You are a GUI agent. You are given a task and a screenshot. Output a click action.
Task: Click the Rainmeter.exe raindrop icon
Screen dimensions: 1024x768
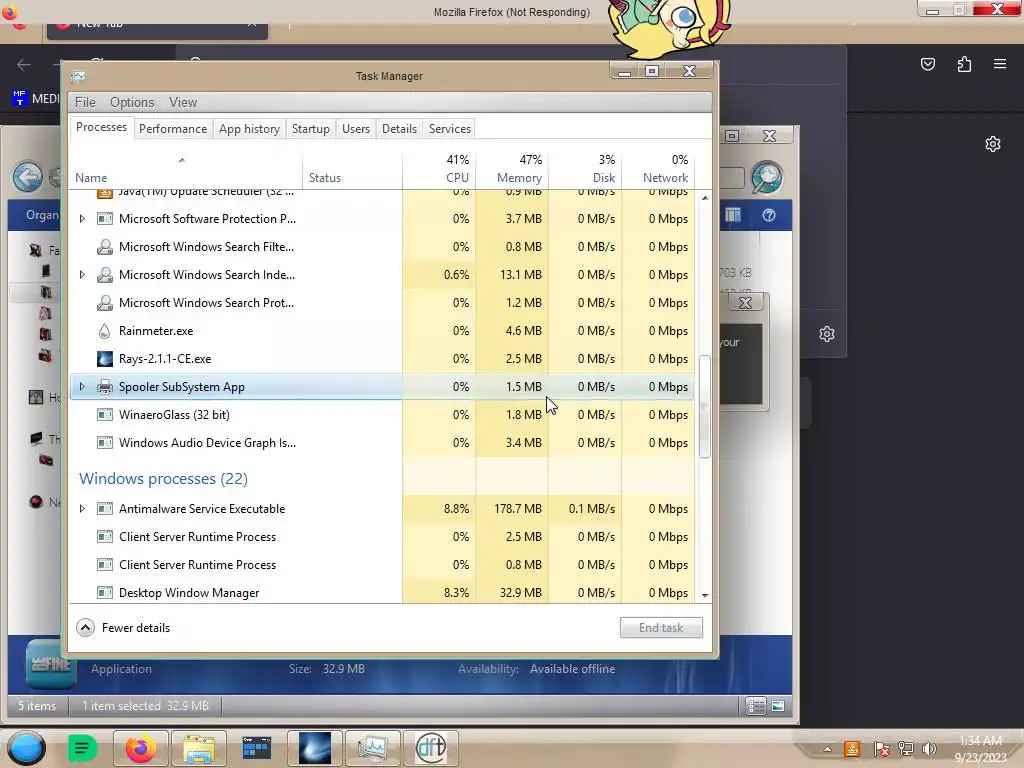(104, 331)
